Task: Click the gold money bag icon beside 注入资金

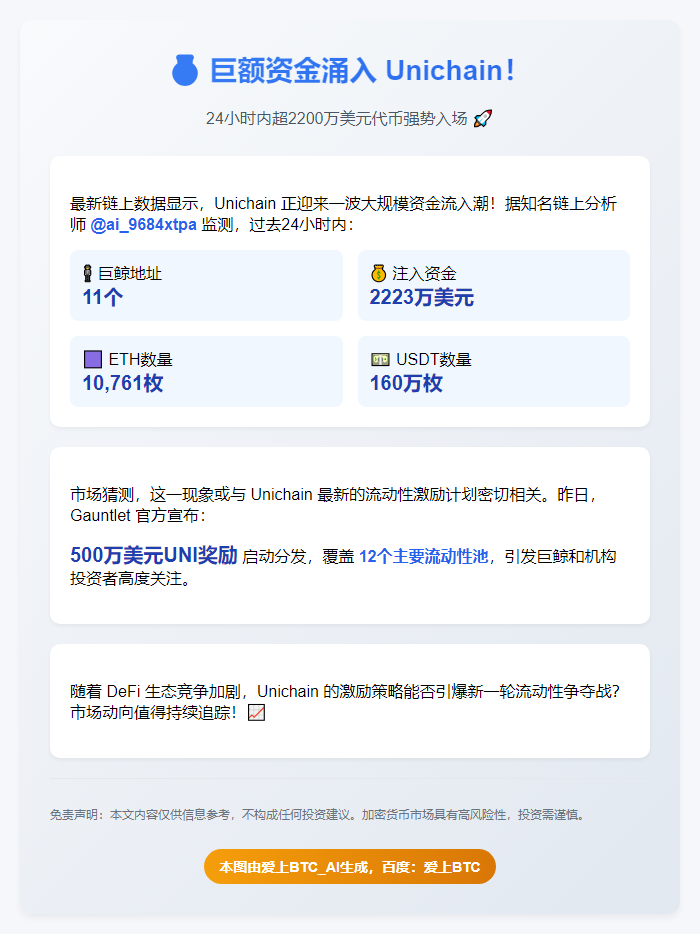Action: 379,273
